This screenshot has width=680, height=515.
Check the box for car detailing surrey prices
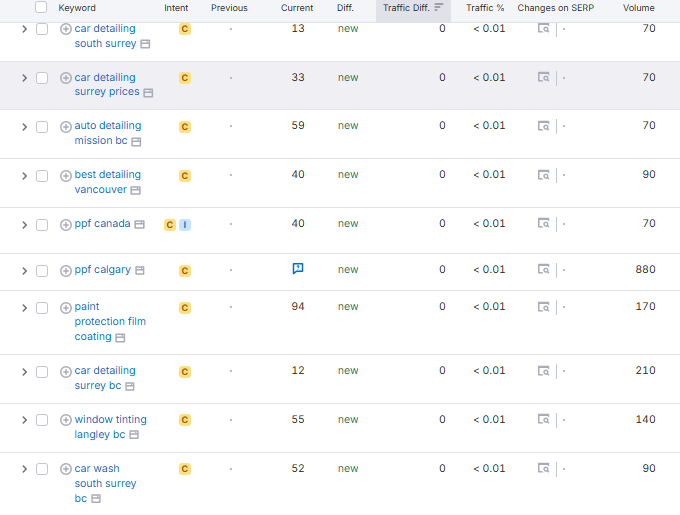click(42, 78)
